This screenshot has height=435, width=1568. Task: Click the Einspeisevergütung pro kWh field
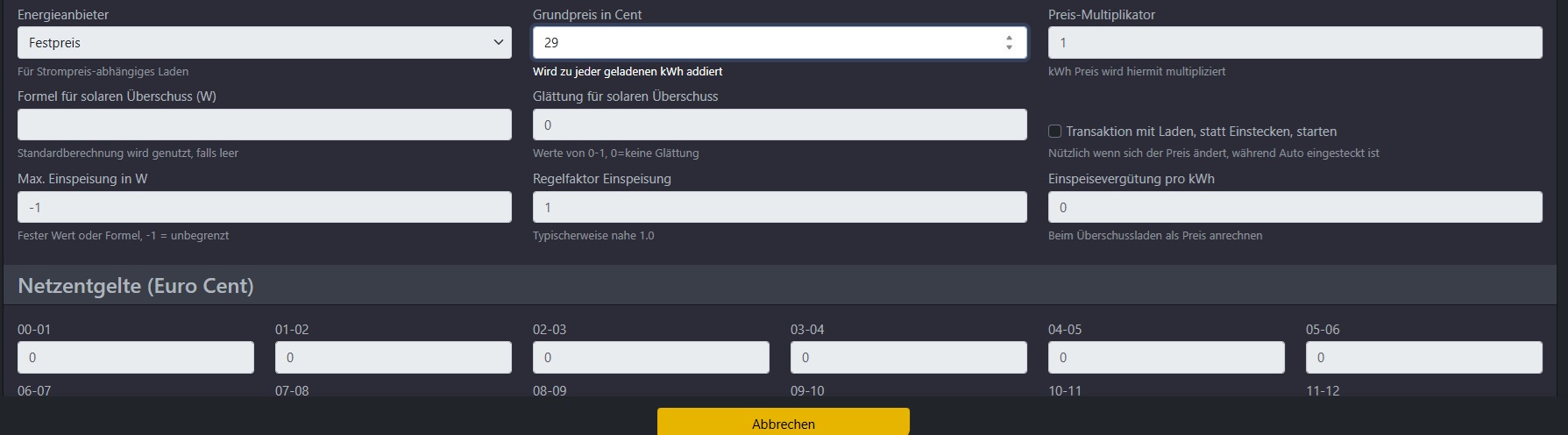coord(1295,207)
